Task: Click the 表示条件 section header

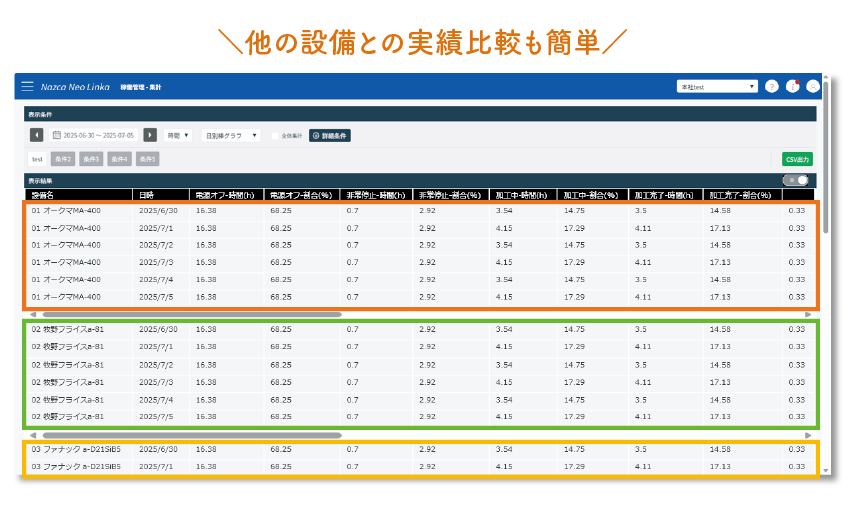Action: coord(420,114)
